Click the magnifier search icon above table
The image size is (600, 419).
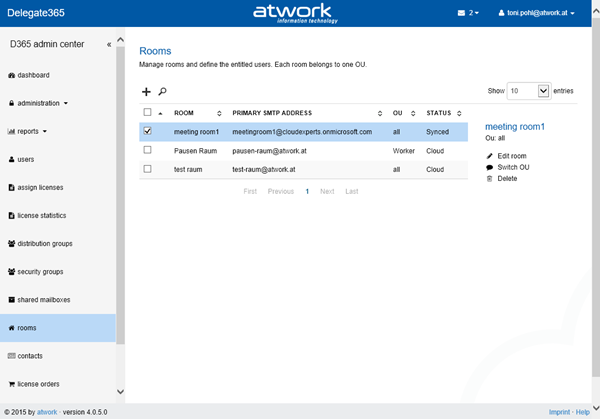[x=162, y=91]
